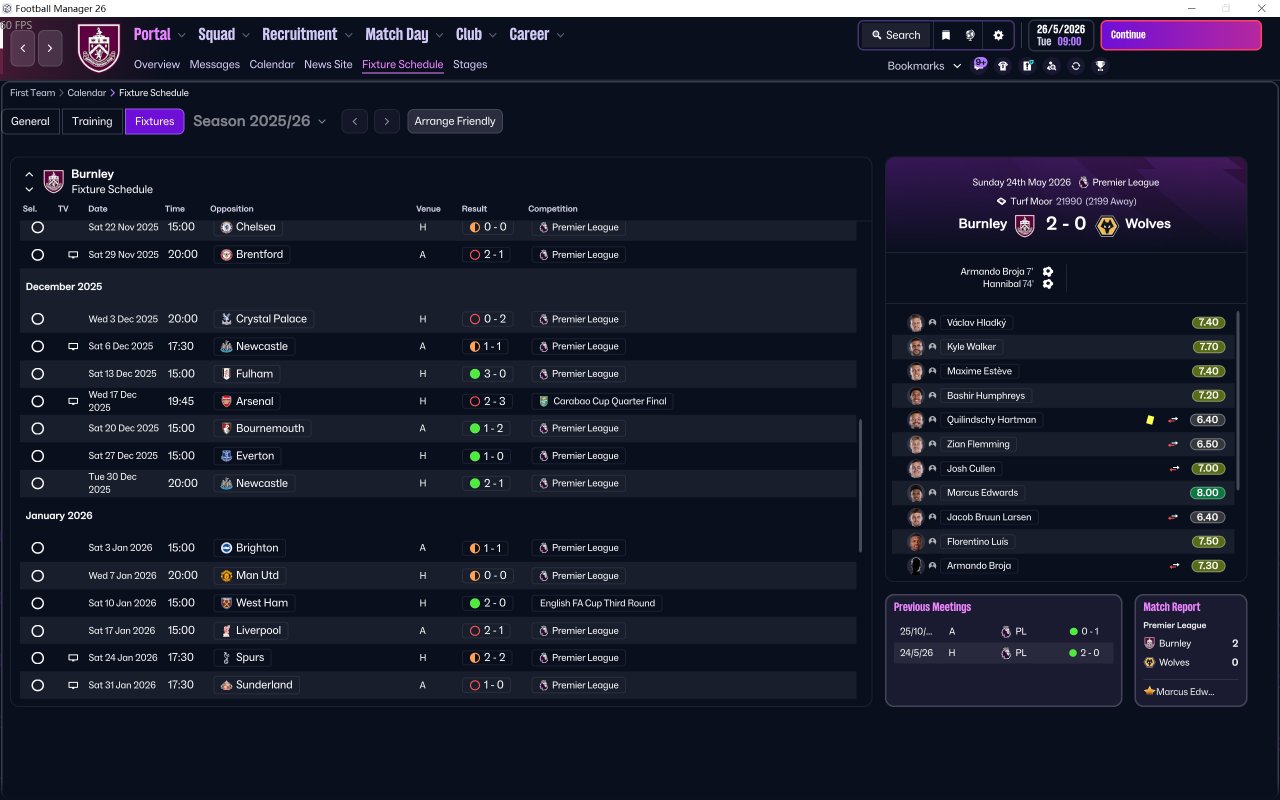Click the Wolves badge in match summary
This screenshot has width=1280, height=800.
coord(1106,224)
